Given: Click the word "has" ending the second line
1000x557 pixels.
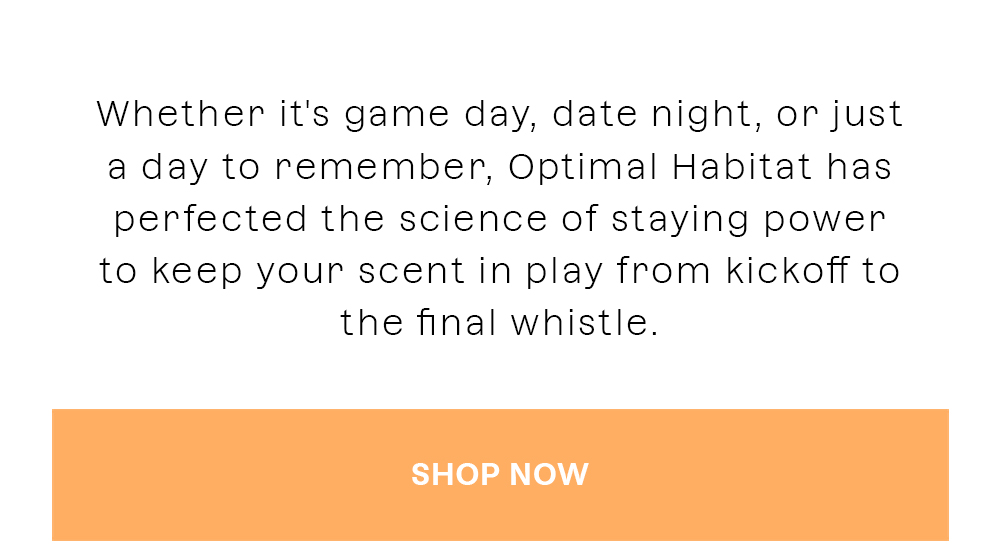Looking at the screenshot, I should point(859,167).
